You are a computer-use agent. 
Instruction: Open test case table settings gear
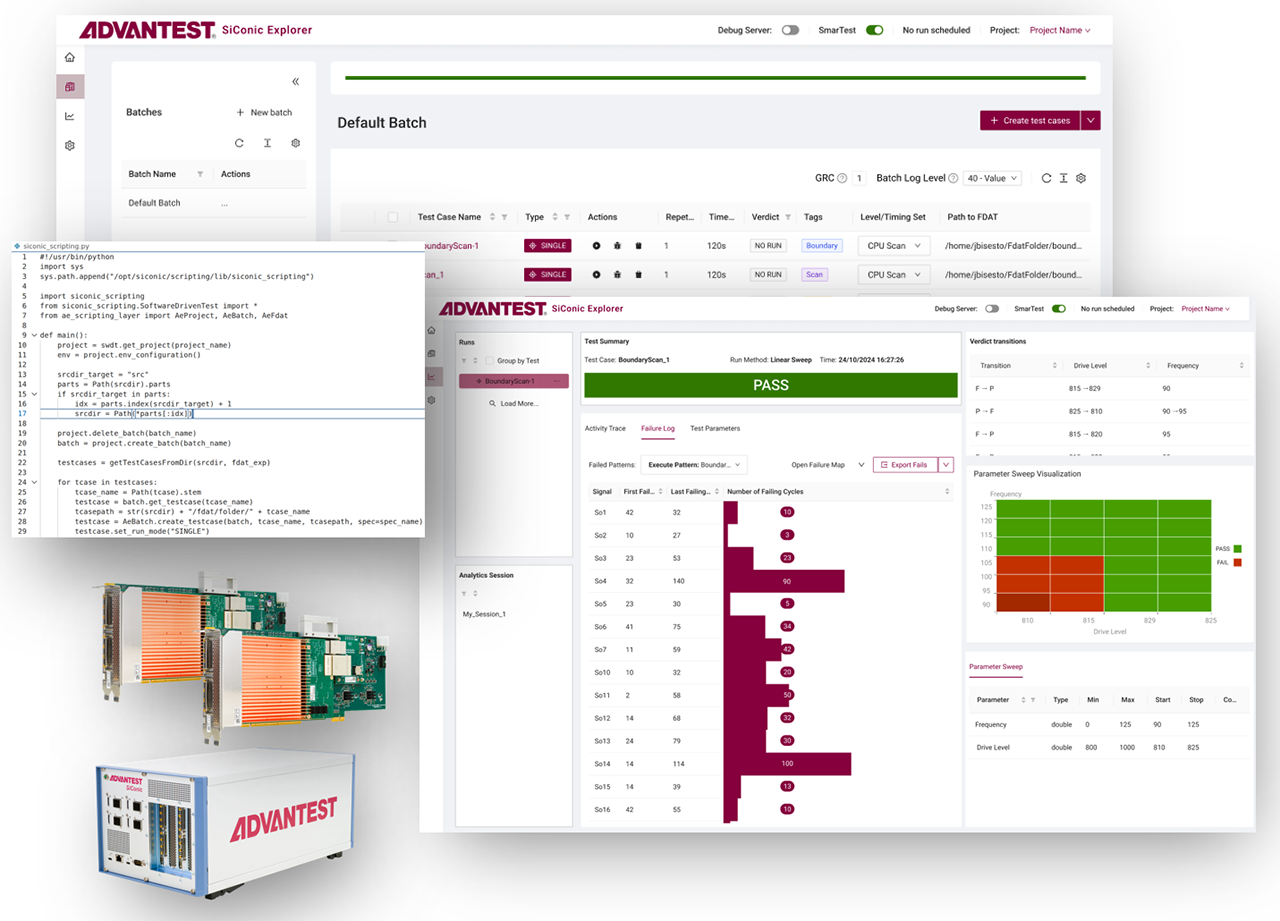point(1081,178)
